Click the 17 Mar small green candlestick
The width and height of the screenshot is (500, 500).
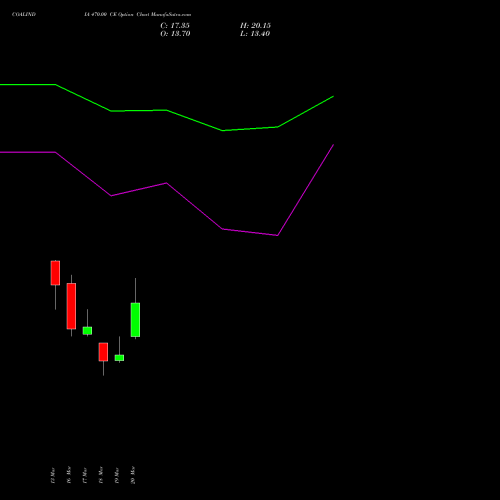pos(87,330)
